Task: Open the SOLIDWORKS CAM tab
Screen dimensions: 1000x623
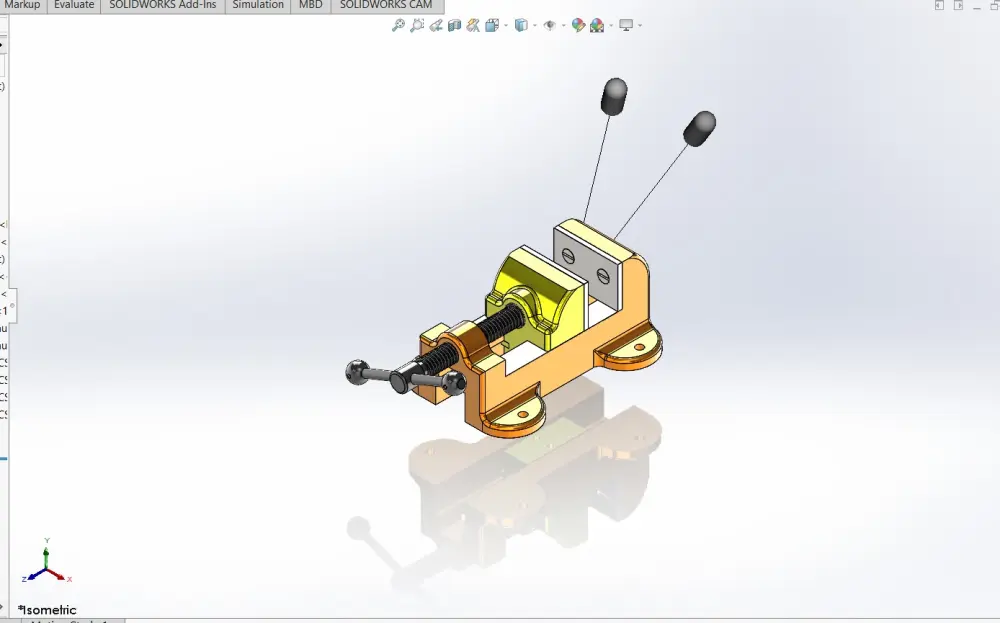Action: [386, 5]
